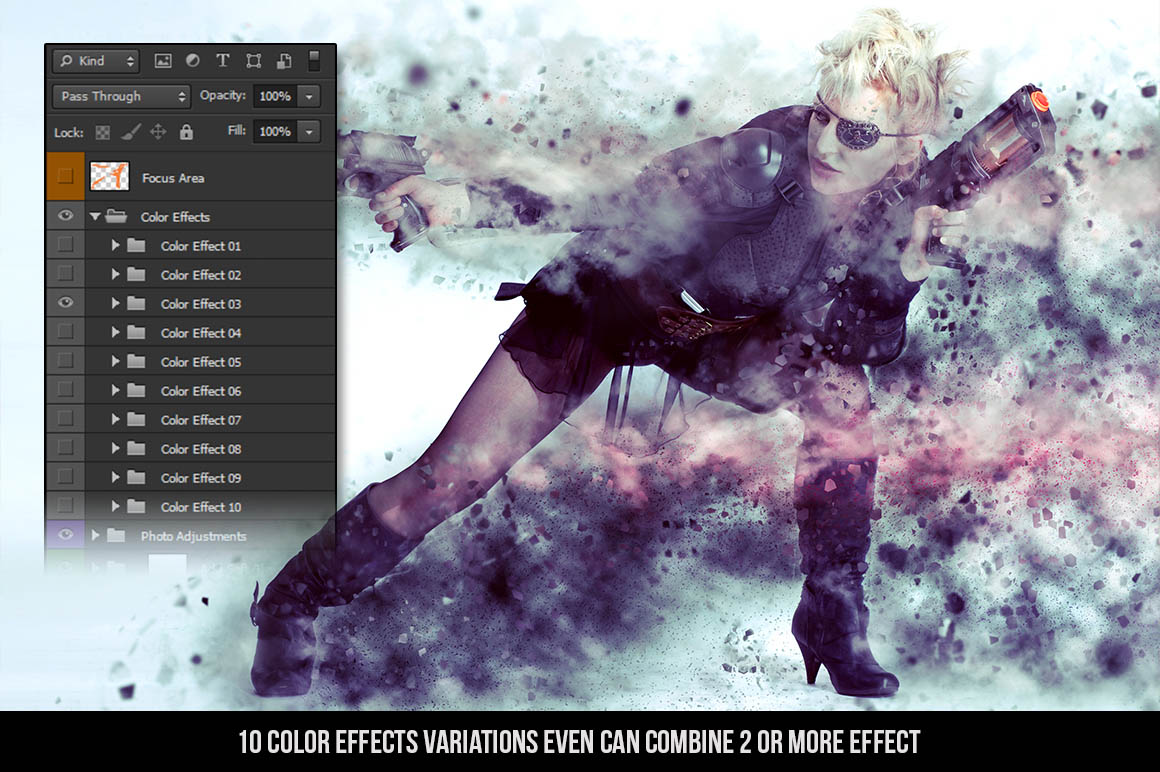This screenshot has height=772, width=1160.
Task: Open the Opacity slider dropdown arrow
Action: click(x=309, y=96)
